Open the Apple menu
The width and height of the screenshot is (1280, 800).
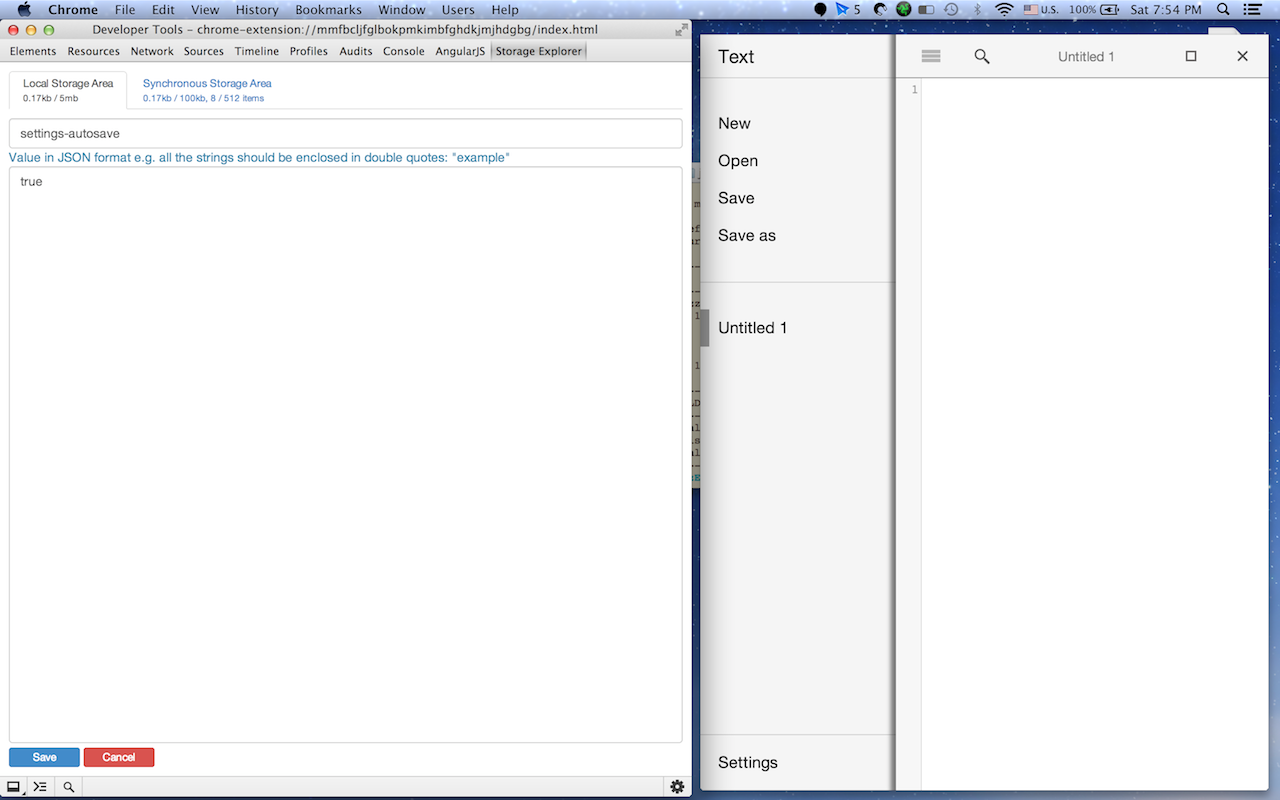(24, 9)
